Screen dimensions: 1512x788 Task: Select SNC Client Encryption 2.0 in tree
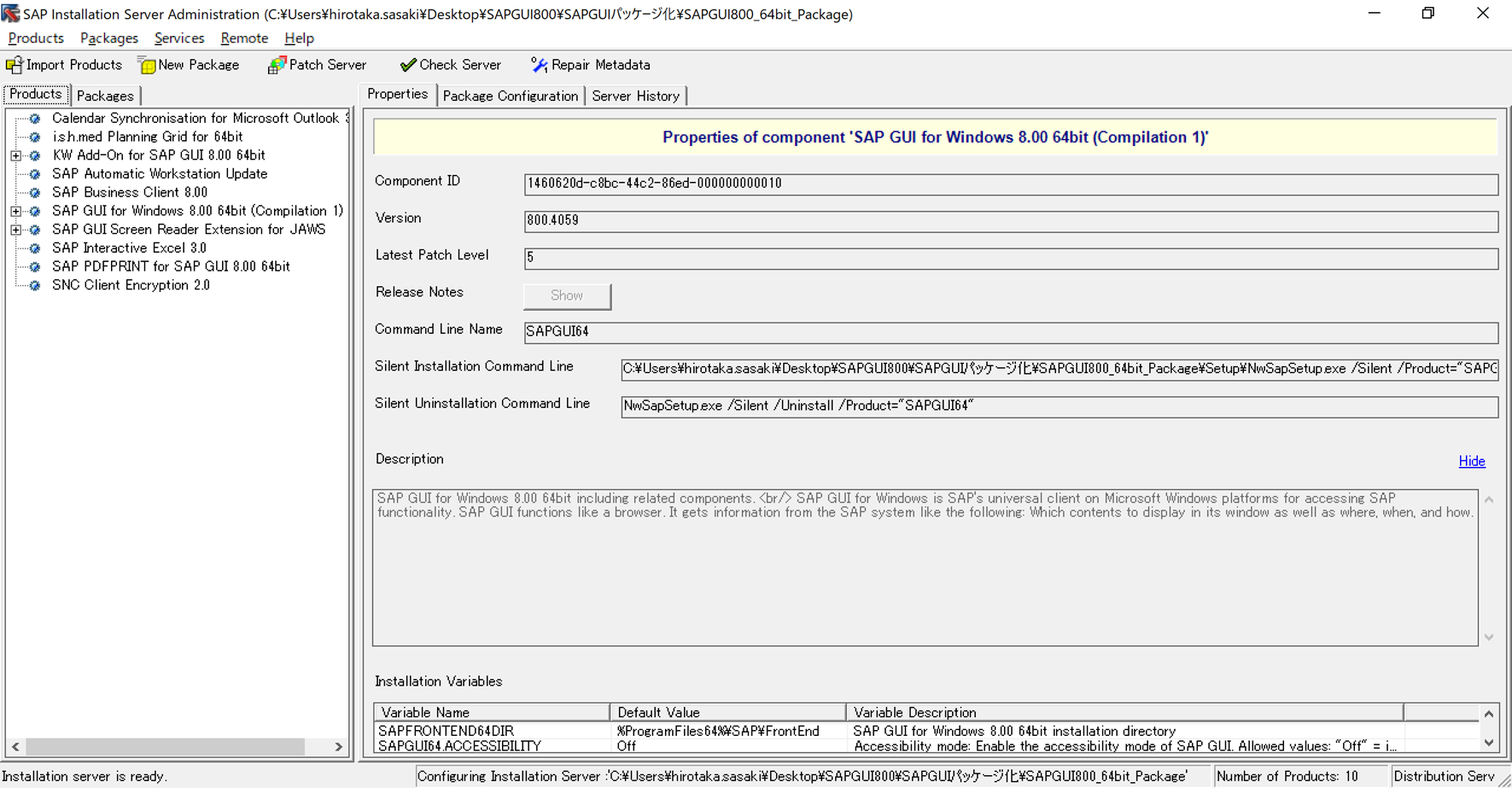[131, 285]
